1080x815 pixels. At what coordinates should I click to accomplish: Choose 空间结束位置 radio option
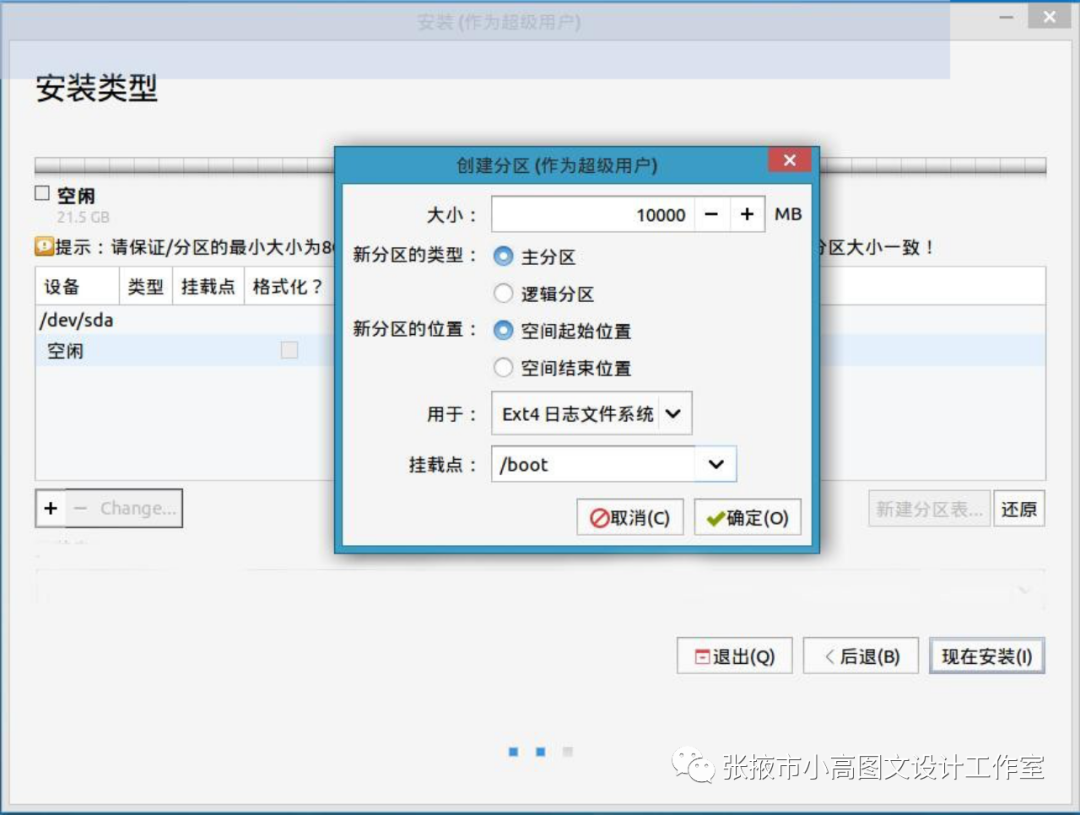(503, 368)
